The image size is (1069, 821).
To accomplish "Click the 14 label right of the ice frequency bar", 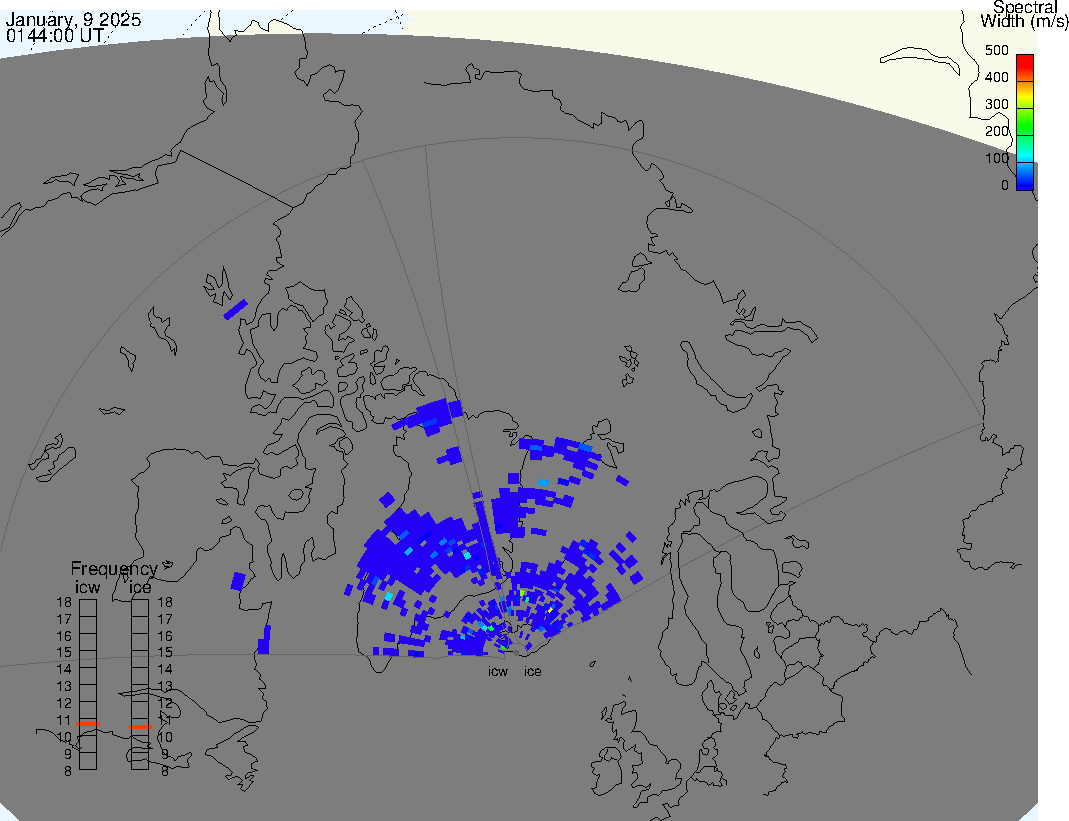I will click(165, 670).
